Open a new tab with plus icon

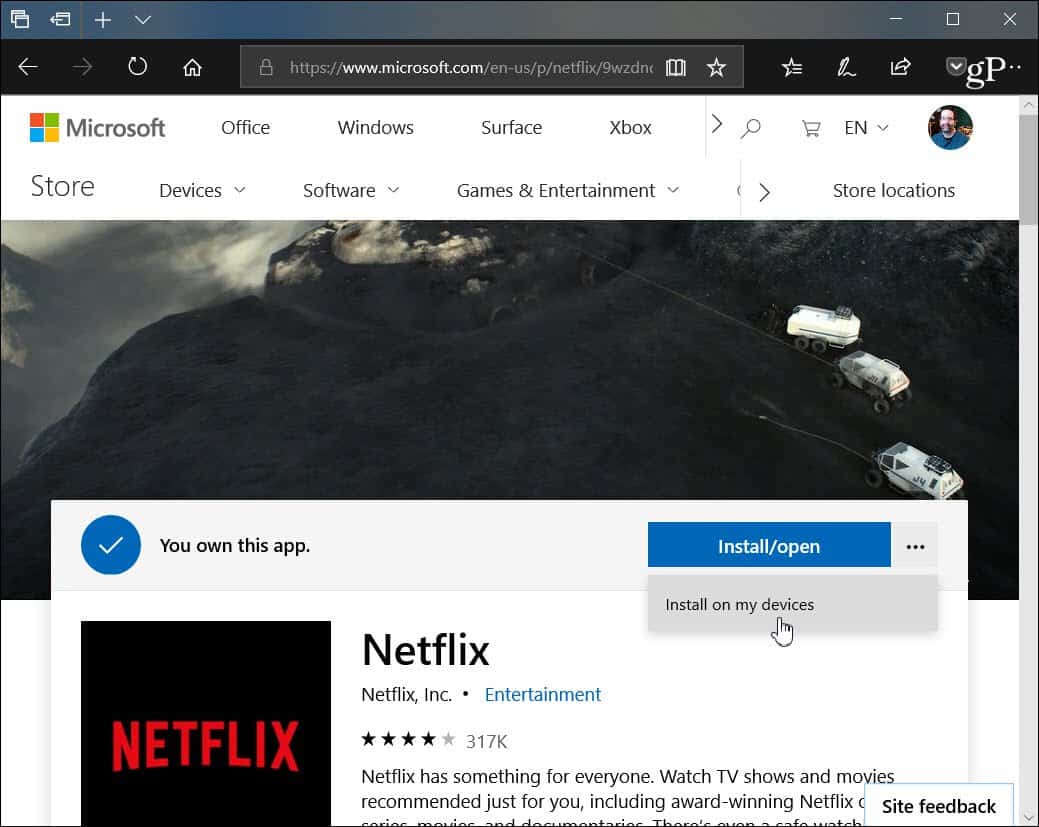(x=103, y=20)
